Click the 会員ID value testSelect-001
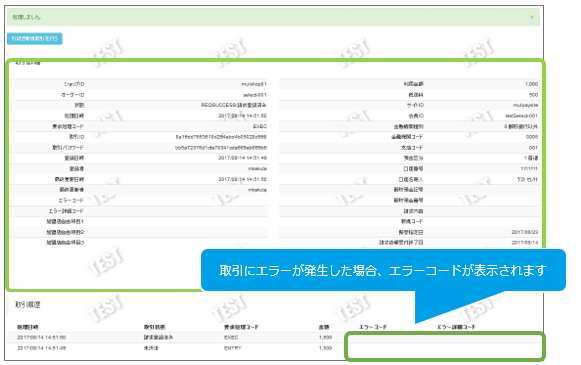Viewport: 581px width, 365px height. 521,116
